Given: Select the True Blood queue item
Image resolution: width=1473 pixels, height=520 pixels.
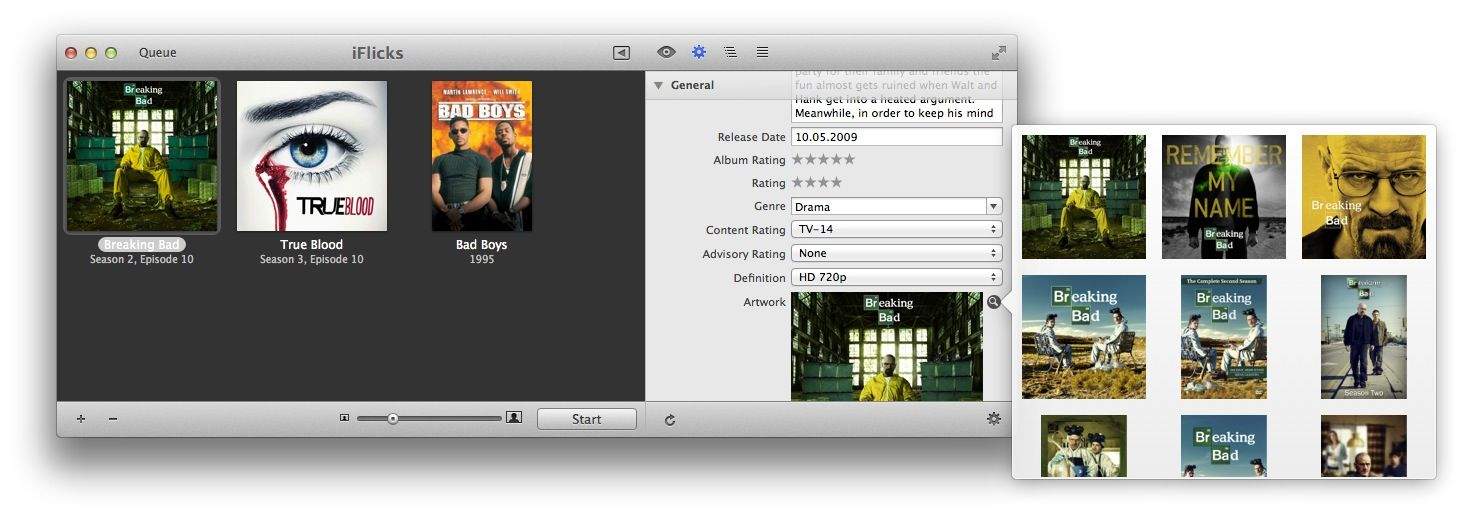Looking at the screenshot, I should [x=312, y=156].
